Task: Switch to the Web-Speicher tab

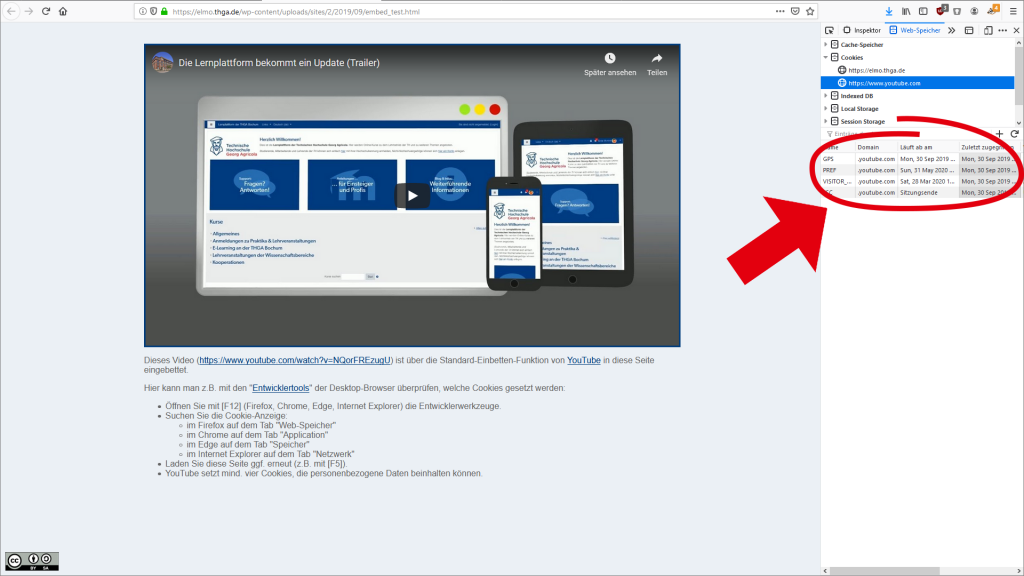Action: coord(915,30)
